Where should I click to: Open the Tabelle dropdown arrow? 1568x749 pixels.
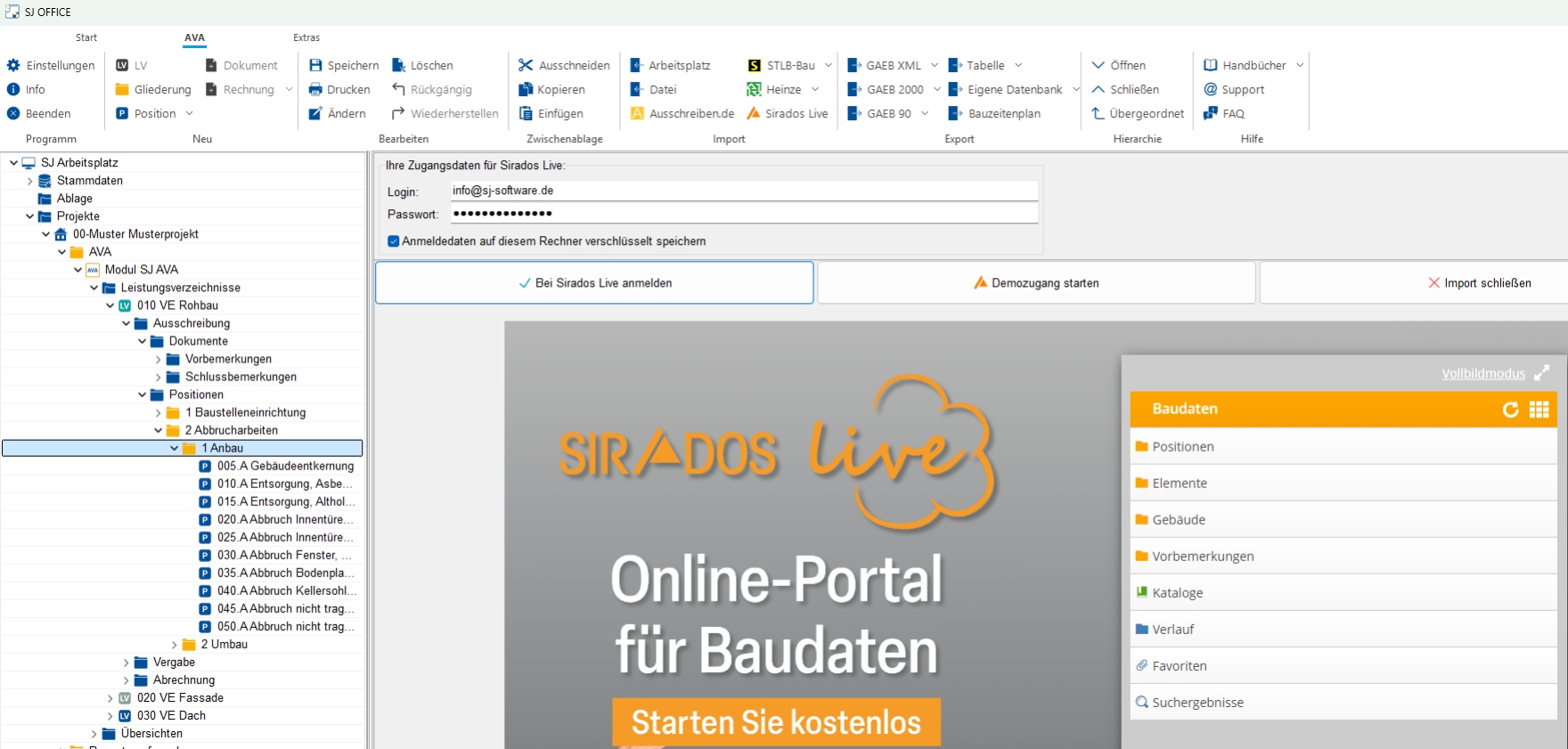(x=1018, y=65)
